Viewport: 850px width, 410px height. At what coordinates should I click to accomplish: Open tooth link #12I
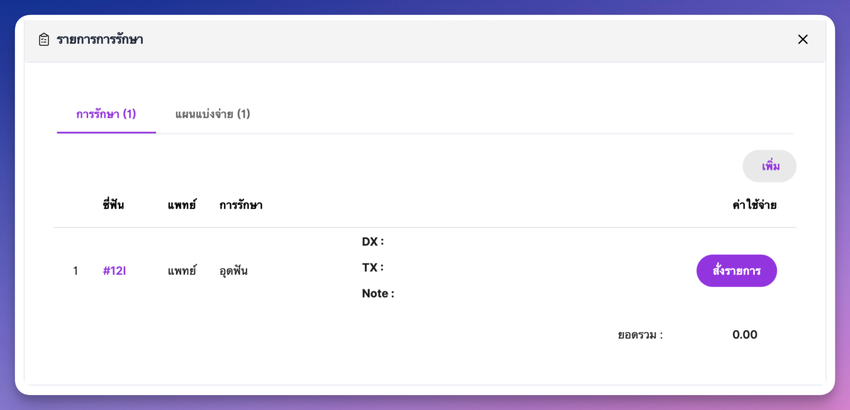[x=114, y=271]
